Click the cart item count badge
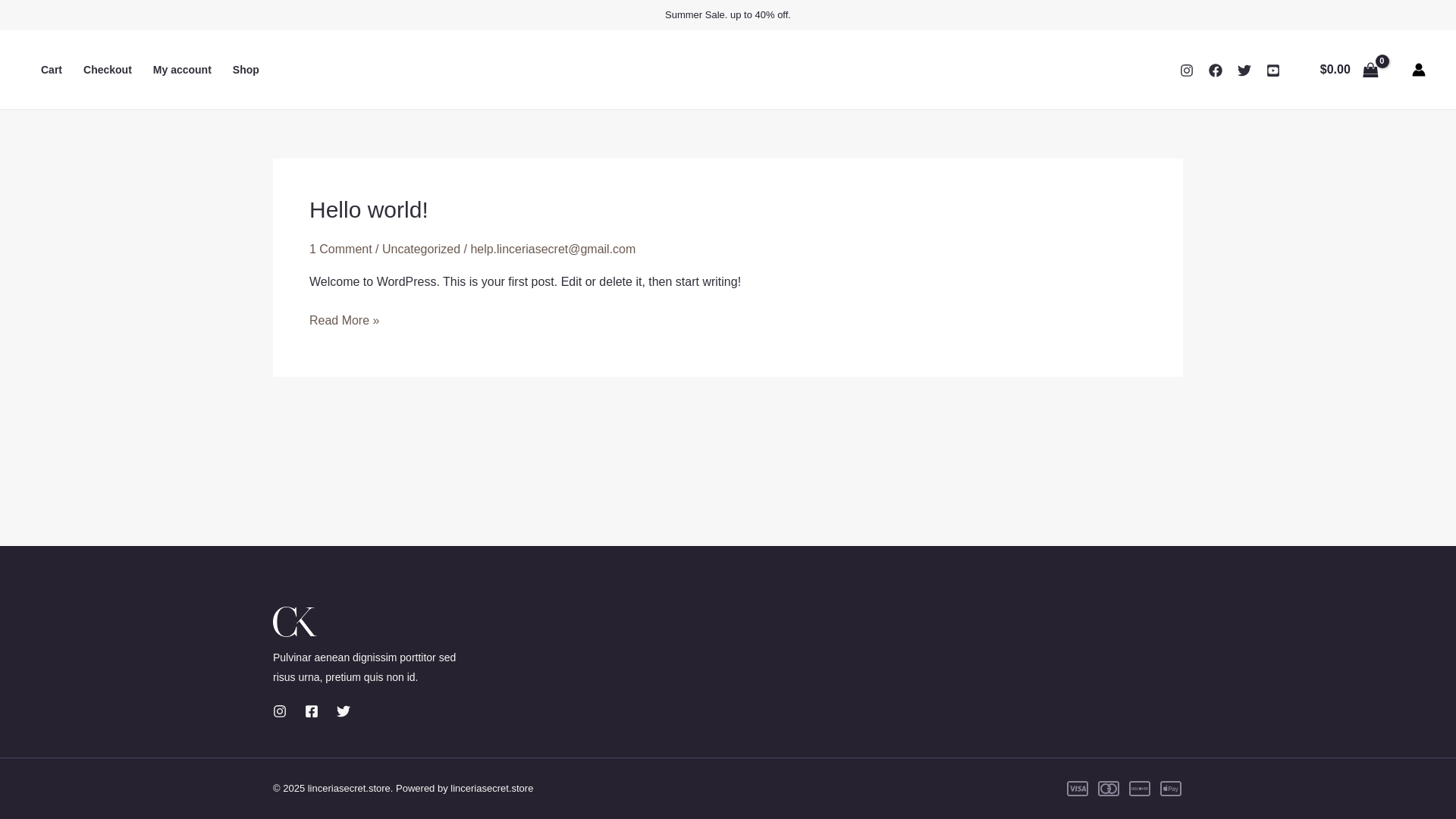 (1382, 61)
